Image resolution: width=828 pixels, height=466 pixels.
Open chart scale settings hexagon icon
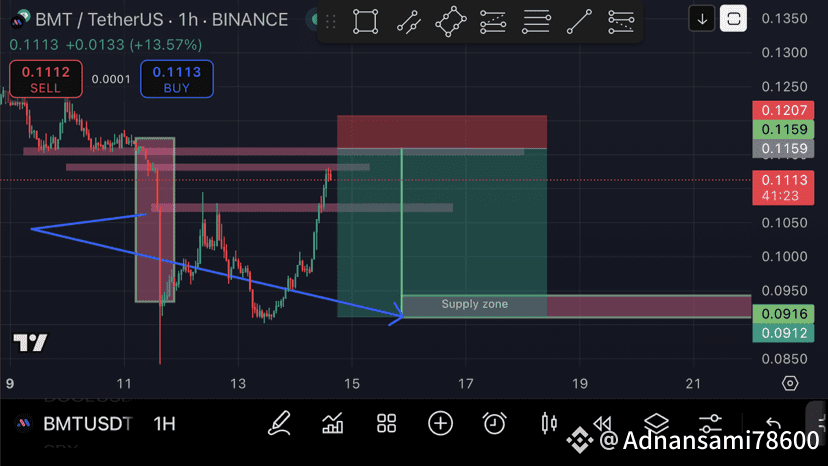tap(790, 383)
